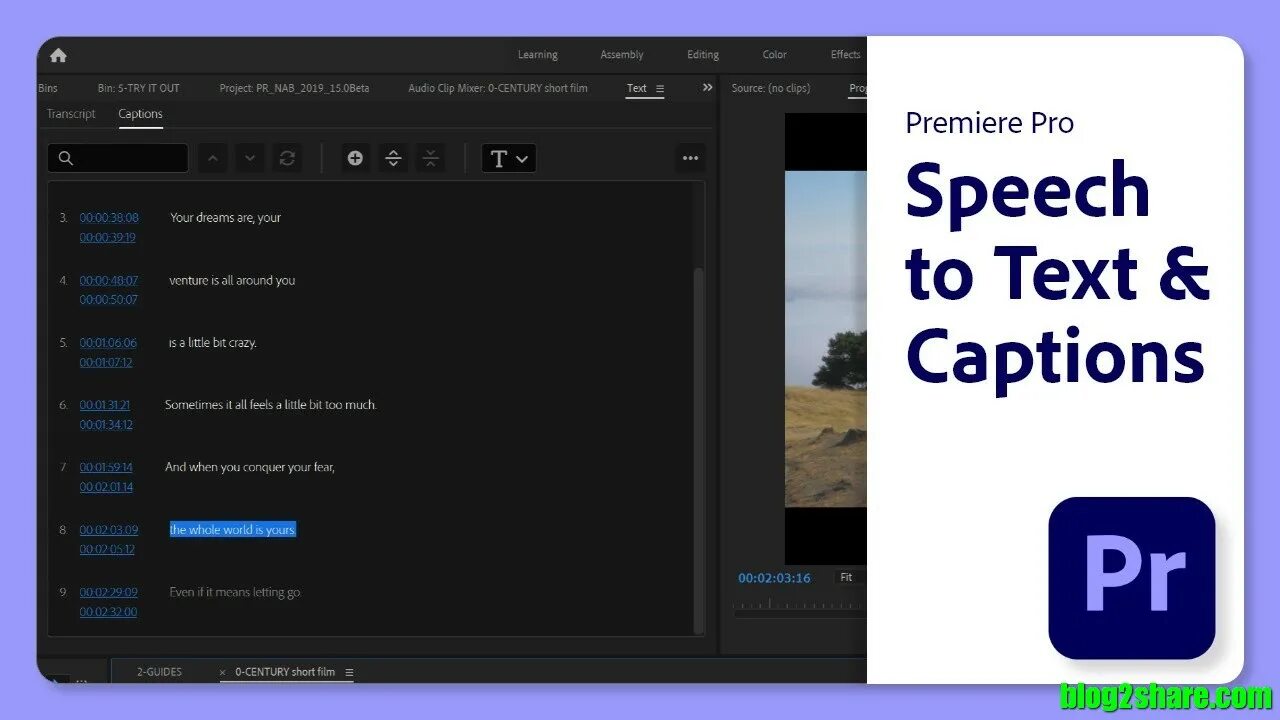The image size is (1280, 720).
Task: Select caption 'venture is all around you'
Action: tap(232, 280)
